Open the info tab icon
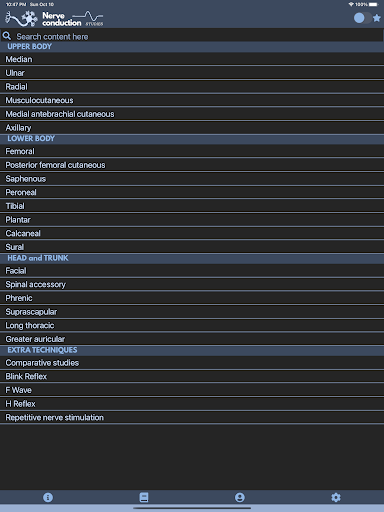384x512 pixels. [48, 497]
